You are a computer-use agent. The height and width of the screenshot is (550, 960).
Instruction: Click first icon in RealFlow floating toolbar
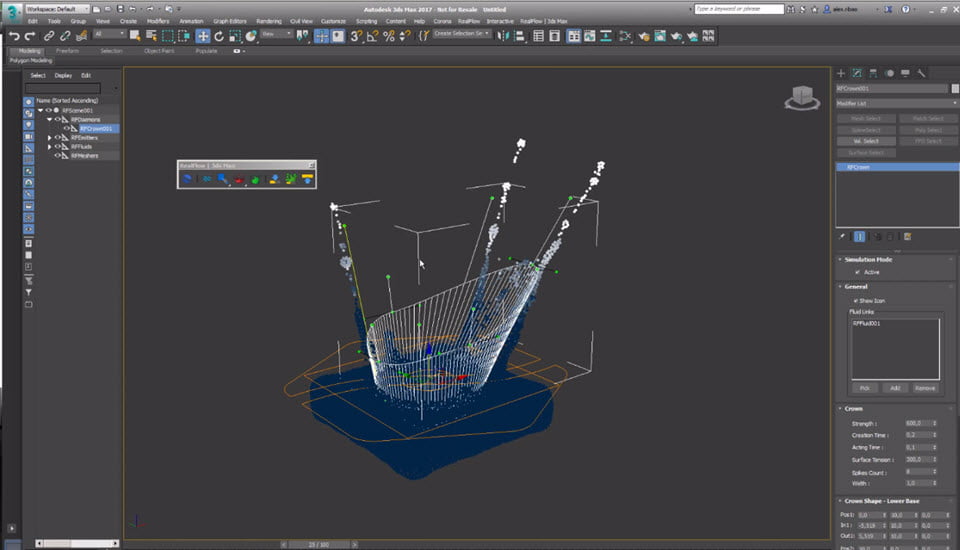[187, 179]
